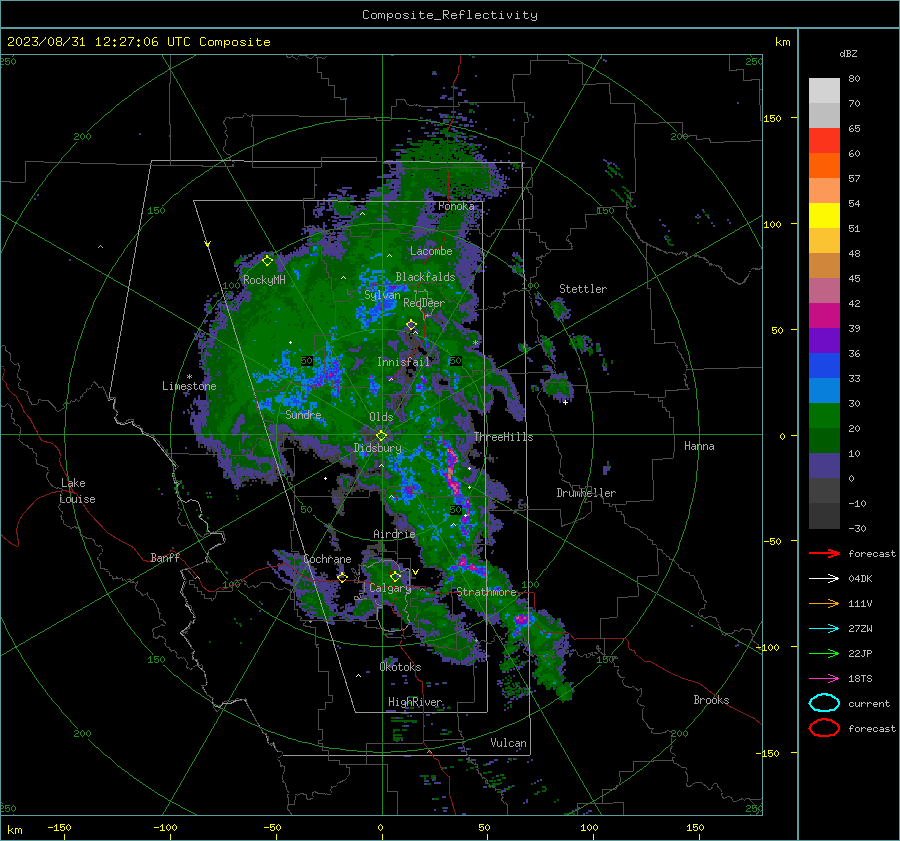
Task: Pick the magenta 42 dBZ legend swatch
Action: pyautogui.click(x=824, y=315)
